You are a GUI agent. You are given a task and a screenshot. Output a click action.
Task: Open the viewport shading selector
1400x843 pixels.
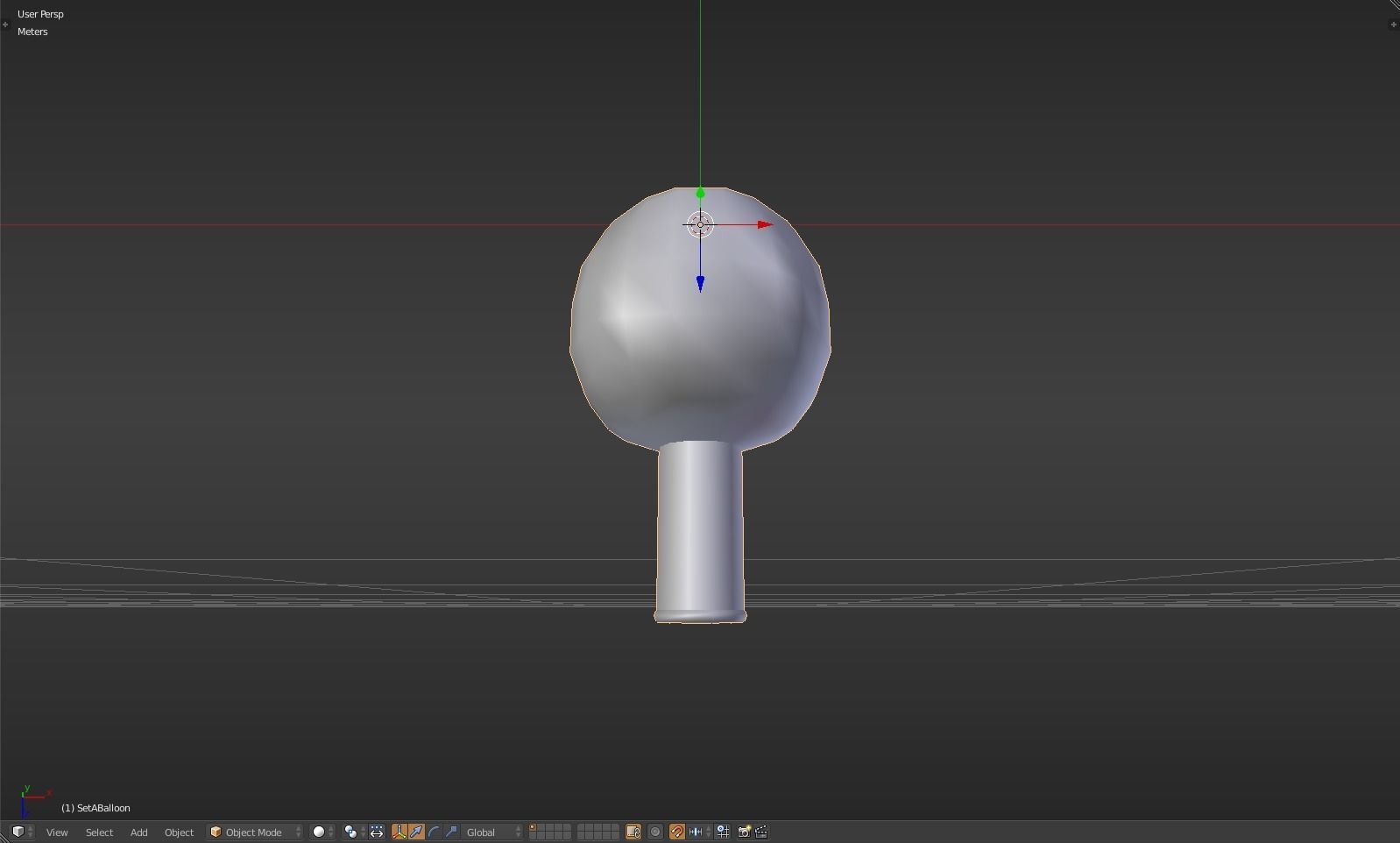click(x=322, y=832)
